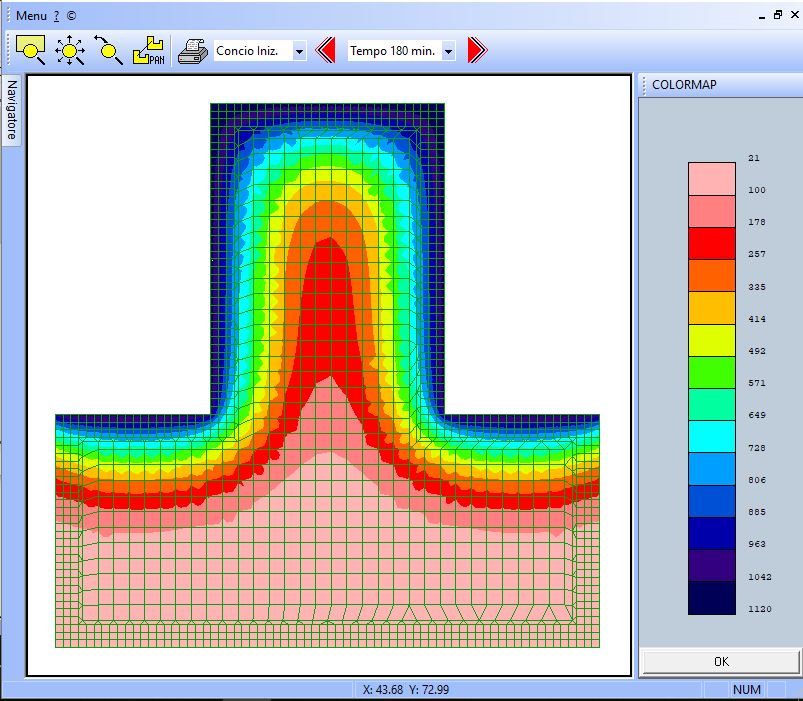Click the printer icon
Image resolution: width=803 pixels, height=701 pixels.
coord(193,51)
